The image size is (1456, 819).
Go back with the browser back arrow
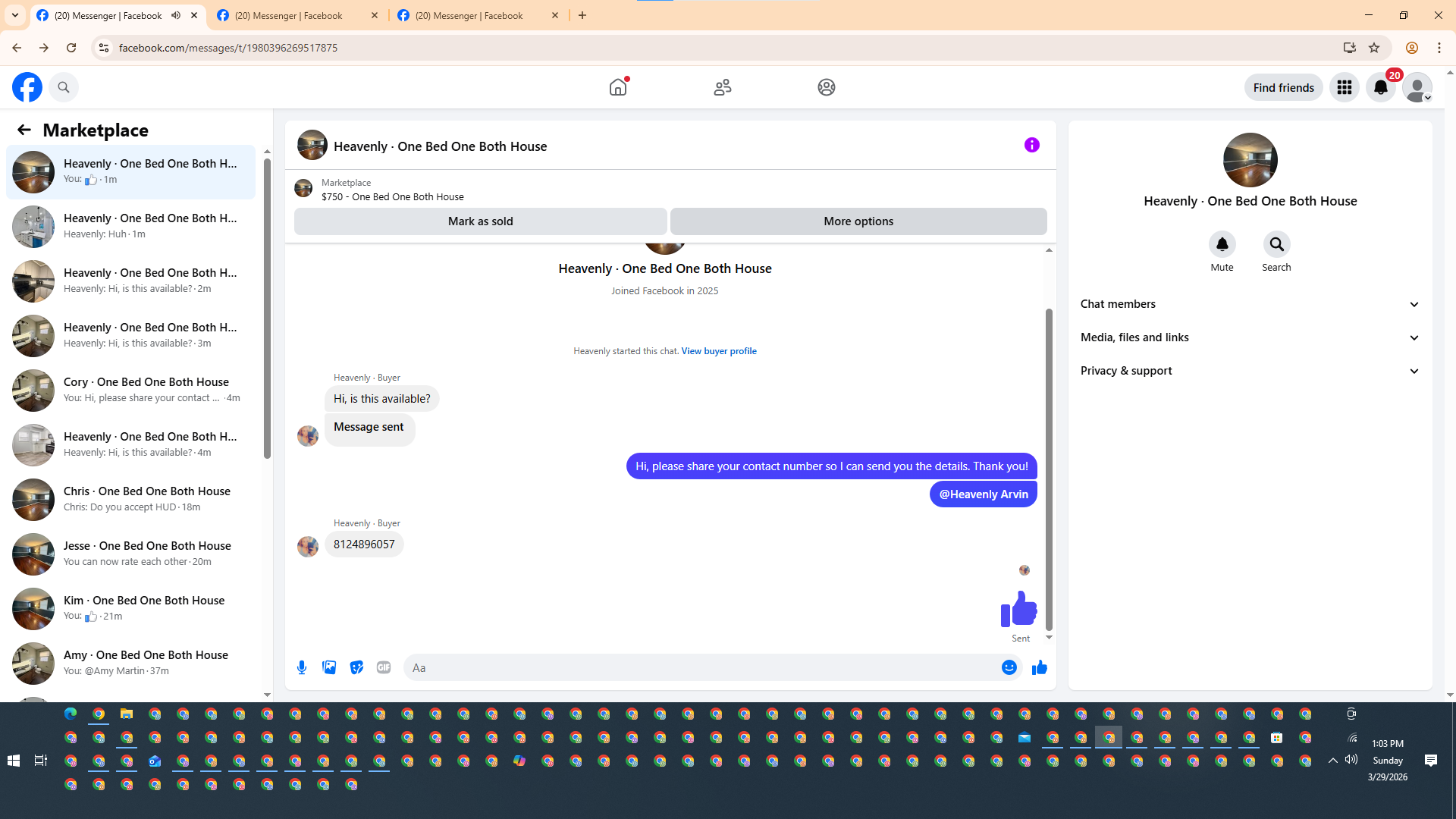17,48
